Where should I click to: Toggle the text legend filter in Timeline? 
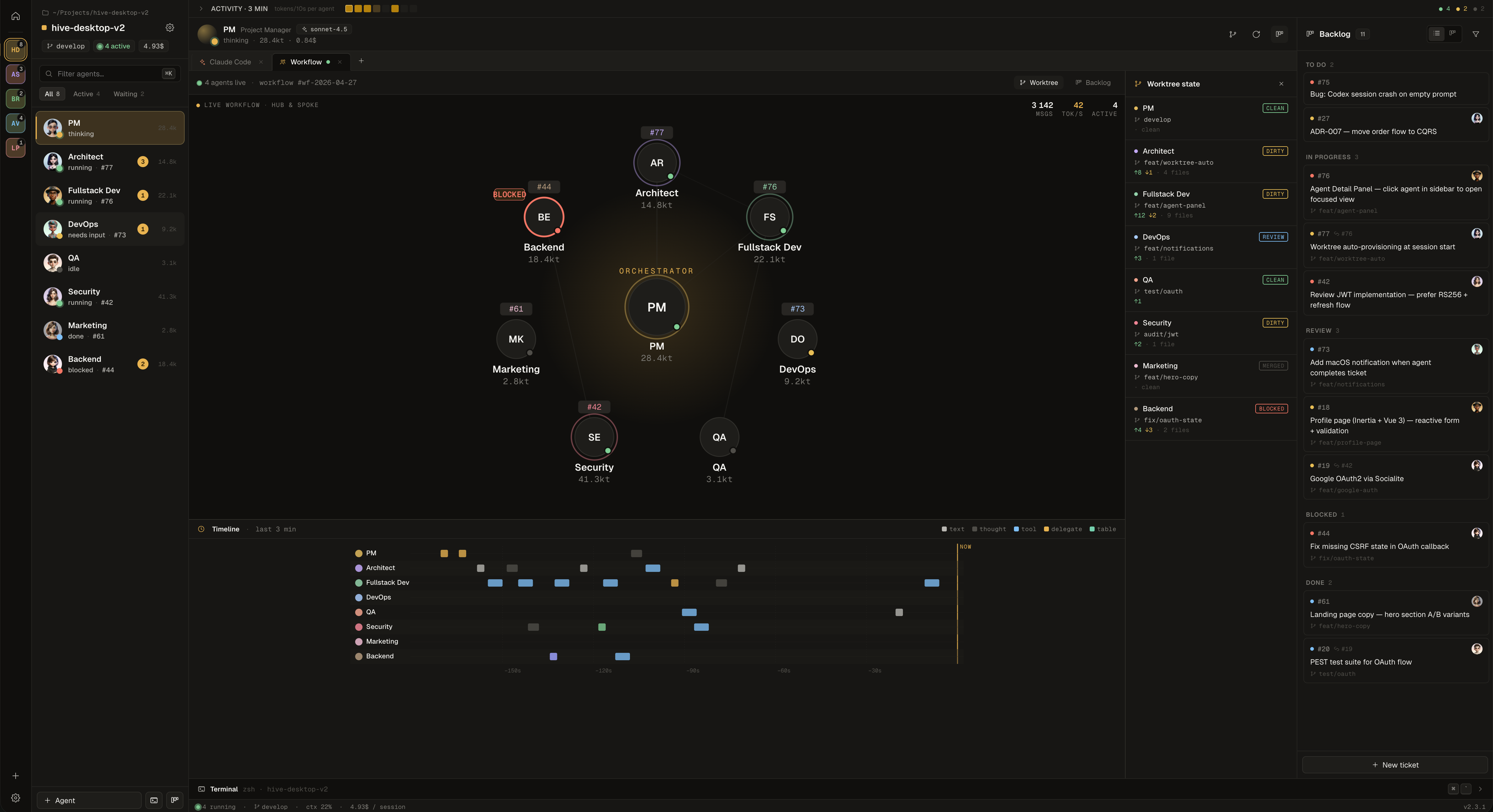tap(953, 529)
